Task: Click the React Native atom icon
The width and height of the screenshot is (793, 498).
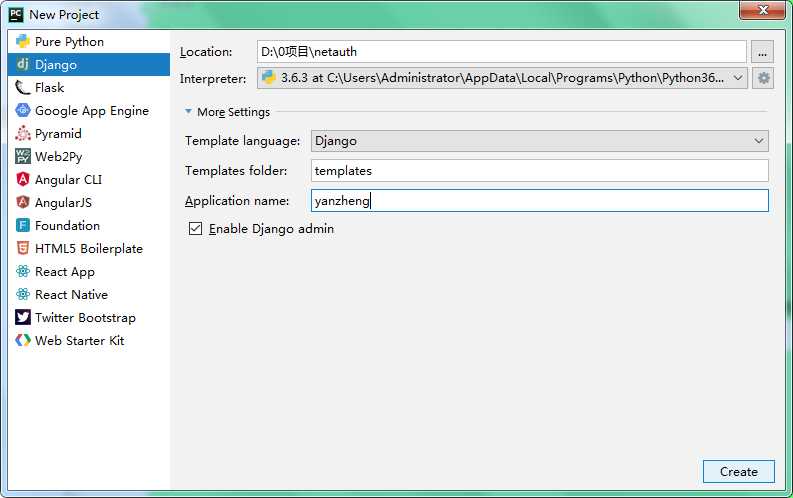Action: 23,294
